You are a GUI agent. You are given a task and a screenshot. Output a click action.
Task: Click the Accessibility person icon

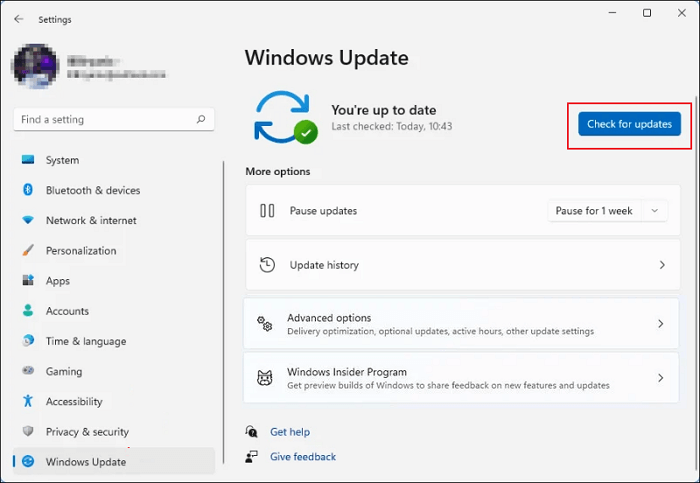28,401
